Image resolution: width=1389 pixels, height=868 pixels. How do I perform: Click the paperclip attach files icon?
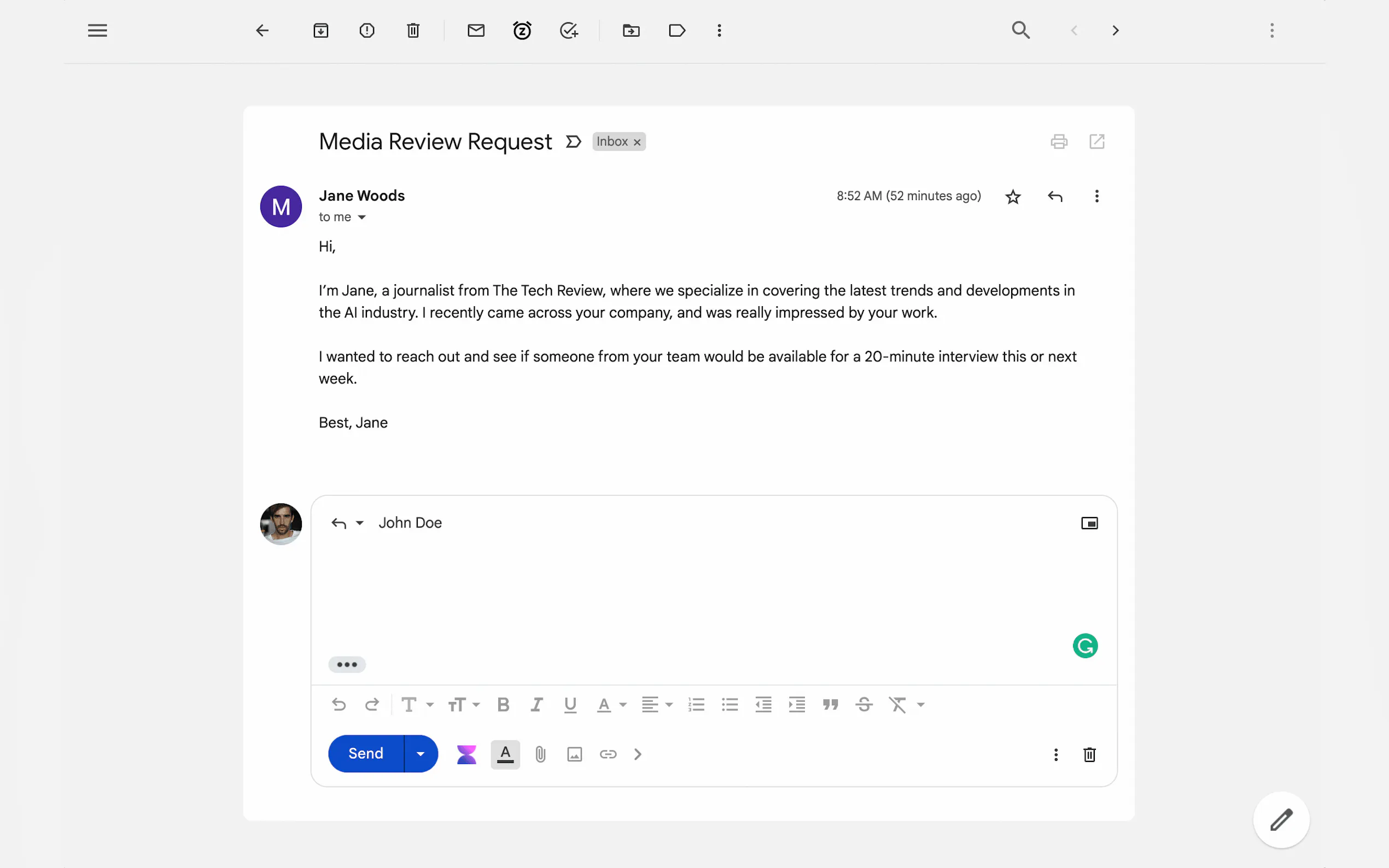pyautogui.click(x=540, y=754)
